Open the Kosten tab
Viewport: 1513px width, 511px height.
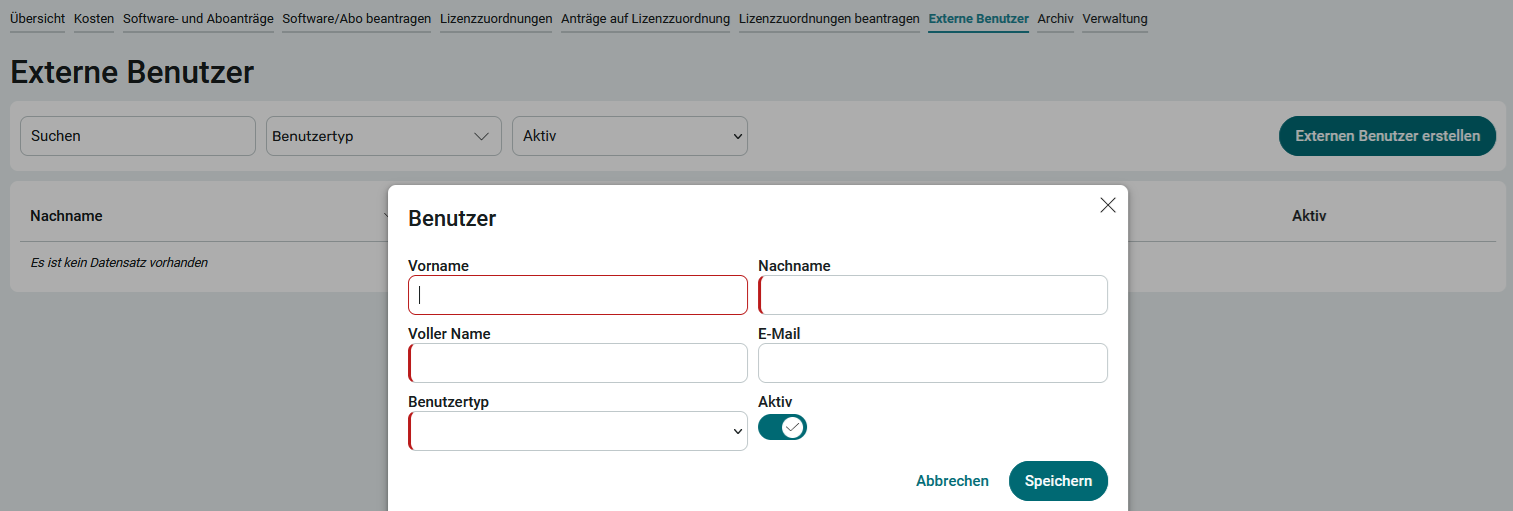coord(94,19)
